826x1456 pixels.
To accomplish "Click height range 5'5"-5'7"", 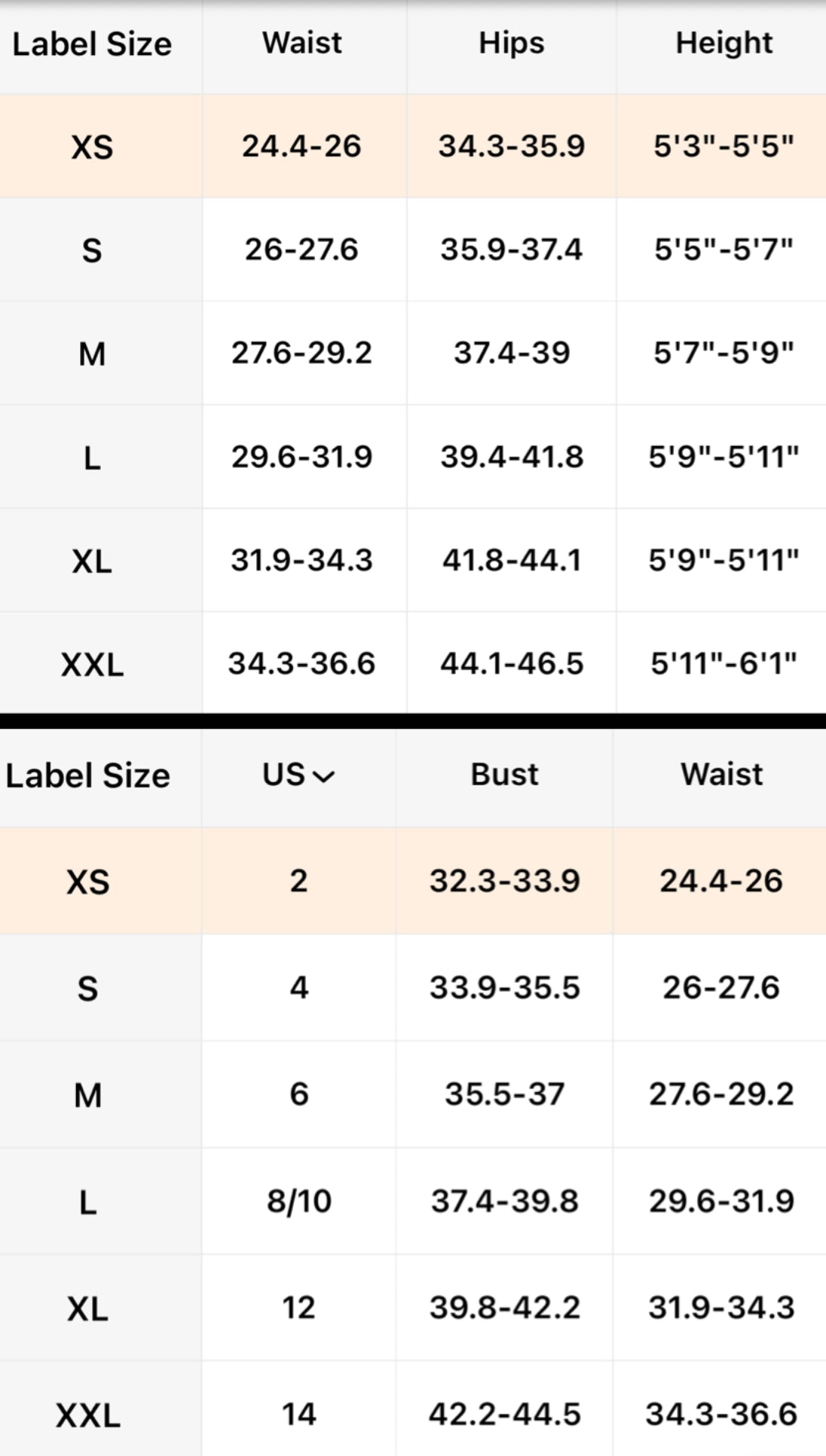I will [x=724, y=249].
